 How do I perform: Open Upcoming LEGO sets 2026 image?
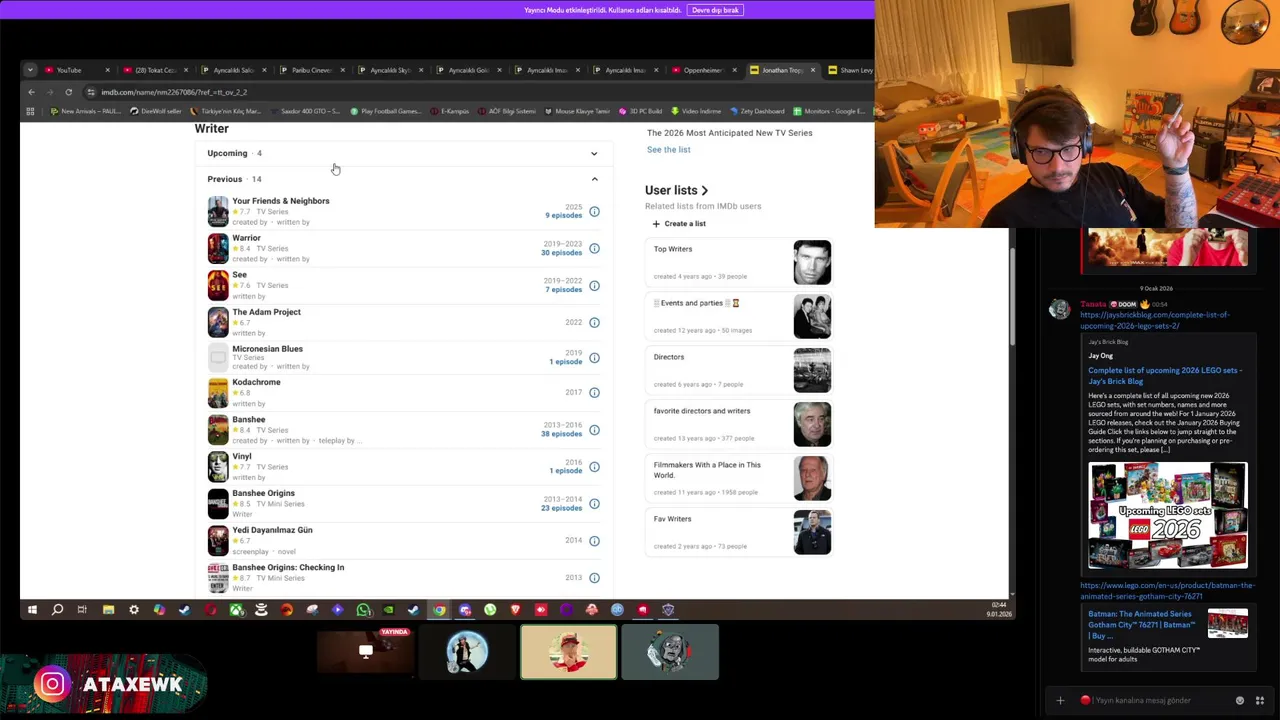(1168, 515)
